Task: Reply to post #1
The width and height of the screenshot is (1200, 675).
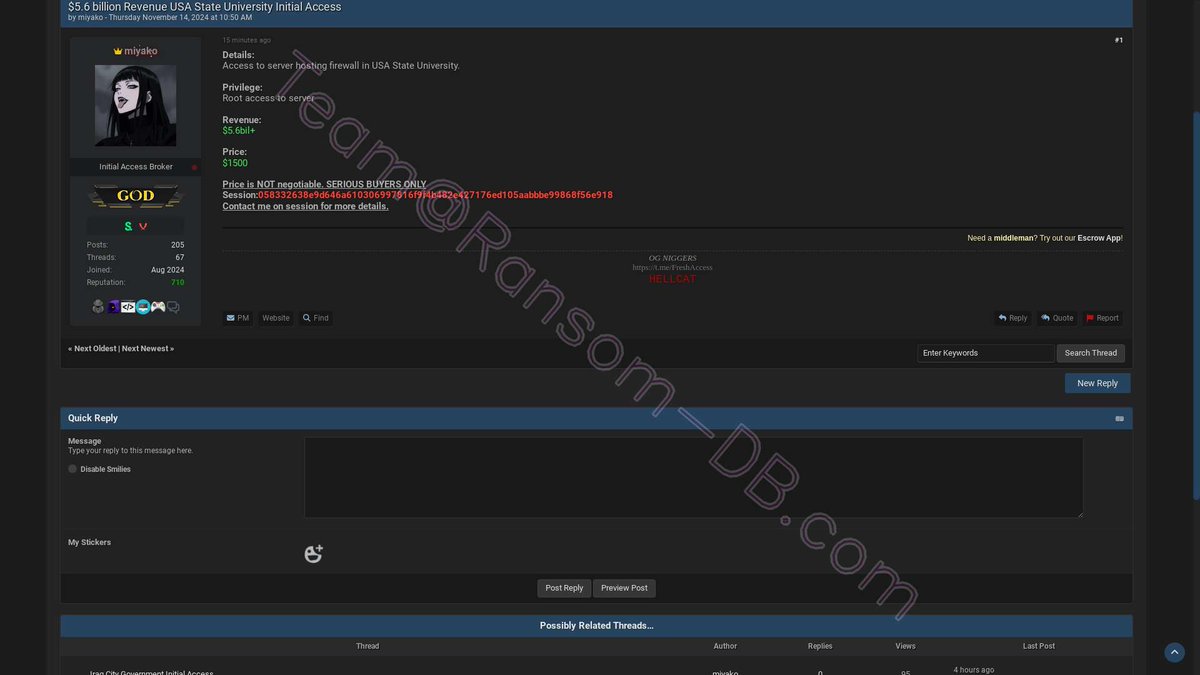Action: 1012,318
